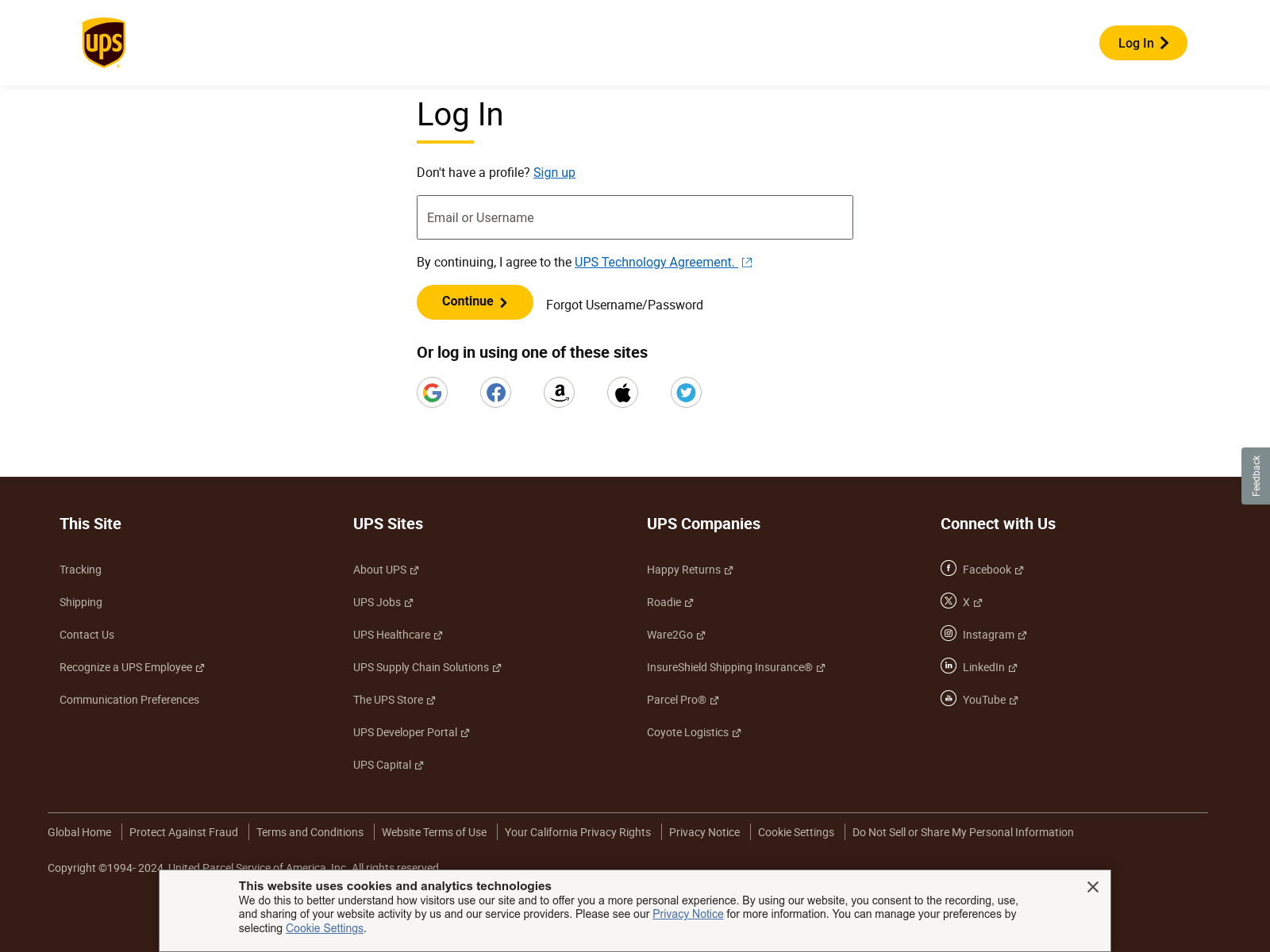Viewport: 1270px width, 952px height.
Task: Open Communication Preferences link
Action: pos(129,700)
